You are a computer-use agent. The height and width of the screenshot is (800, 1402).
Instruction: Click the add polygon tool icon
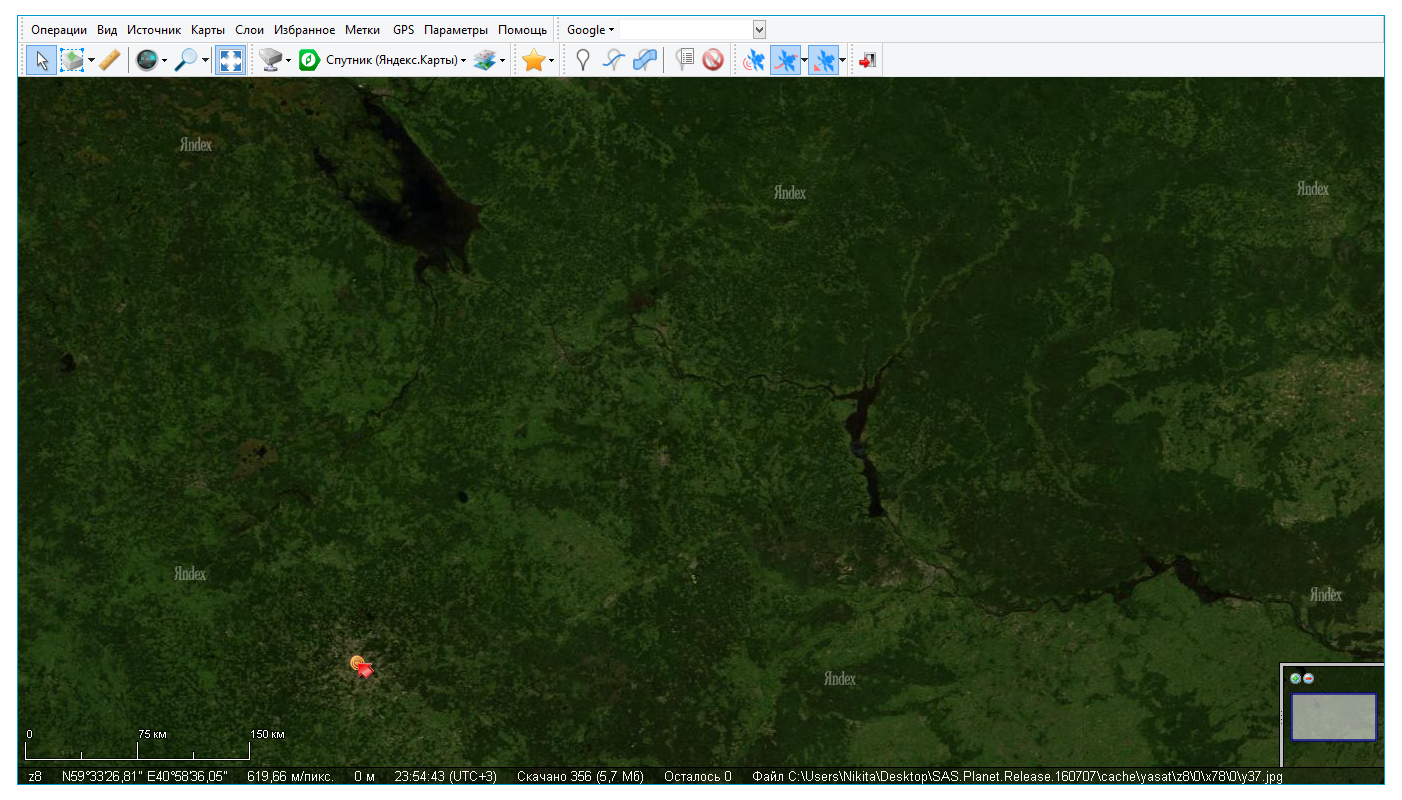(x=645, y=61)
